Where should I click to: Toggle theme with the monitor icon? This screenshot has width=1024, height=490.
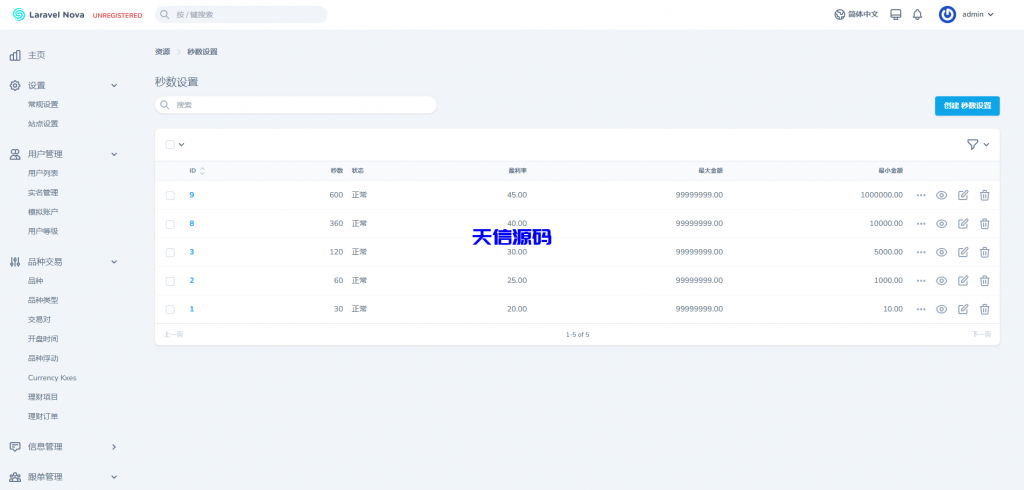click(x=896, y=14)
